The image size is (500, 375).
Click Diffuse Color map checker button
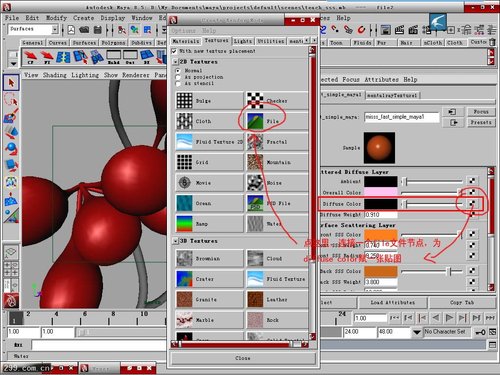472,203
